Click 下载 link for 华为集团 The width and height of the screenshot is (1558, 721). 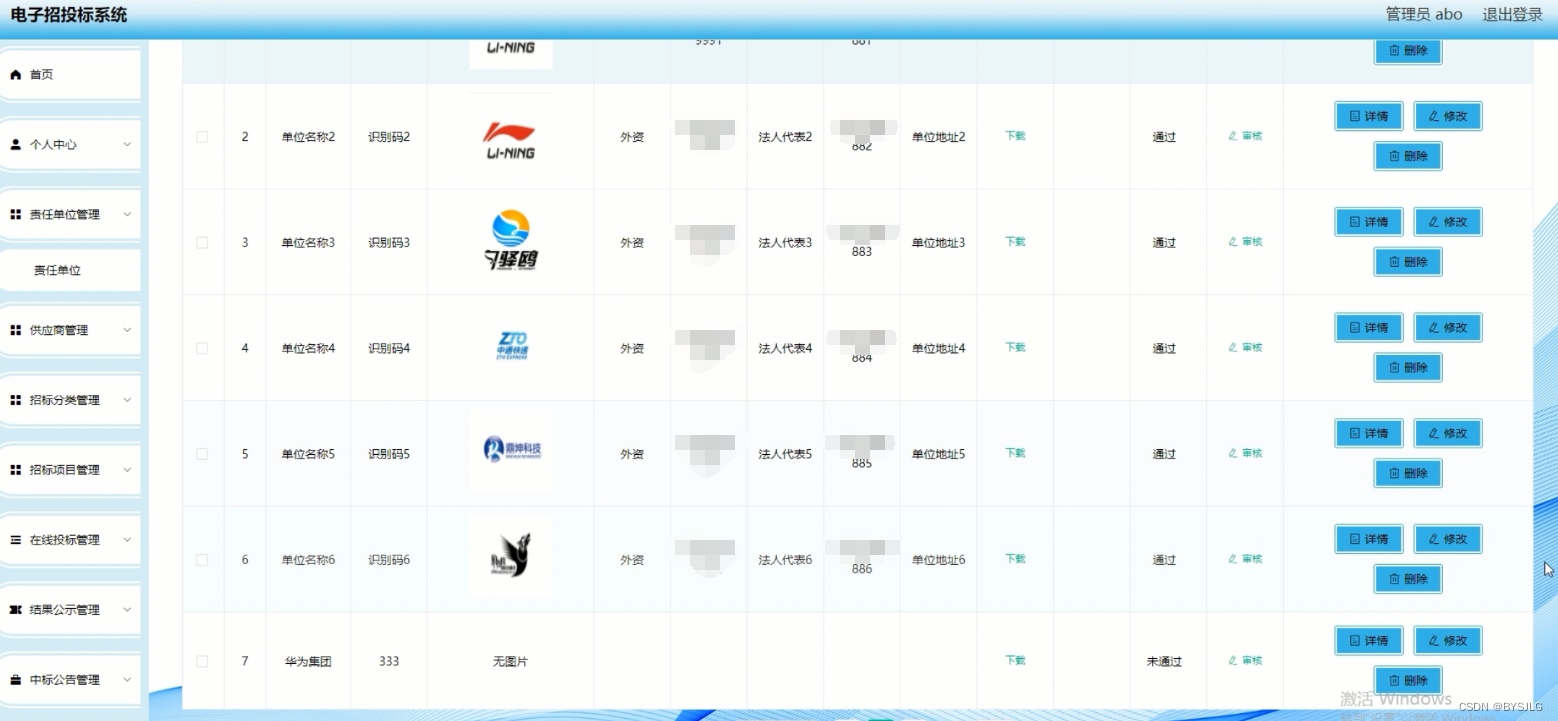[x=1015, y=661]
